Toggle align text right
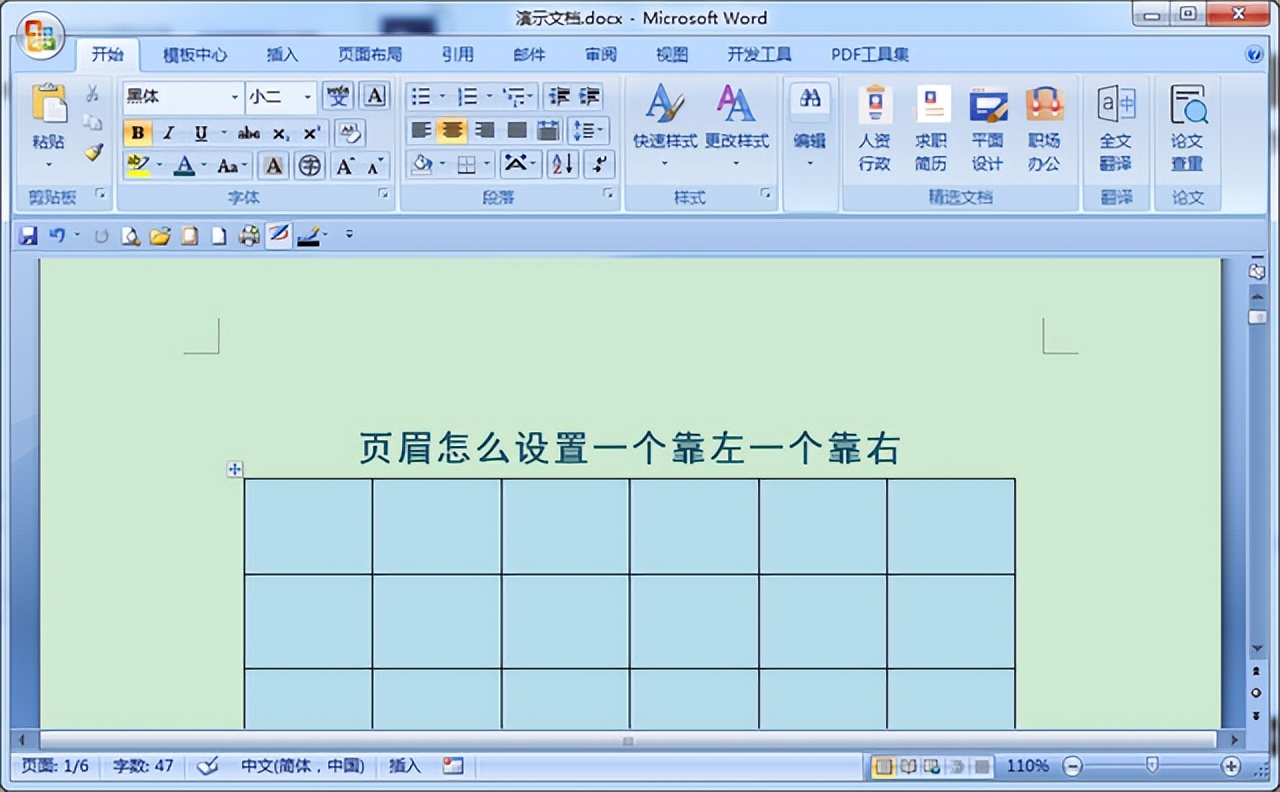 click(484, 130)
